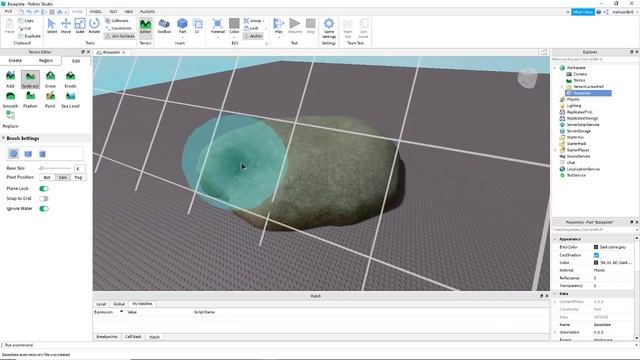The image size is (640, 360).
Task: Open the Terrain Editor from ribbon
Action: tap(145, 26)
